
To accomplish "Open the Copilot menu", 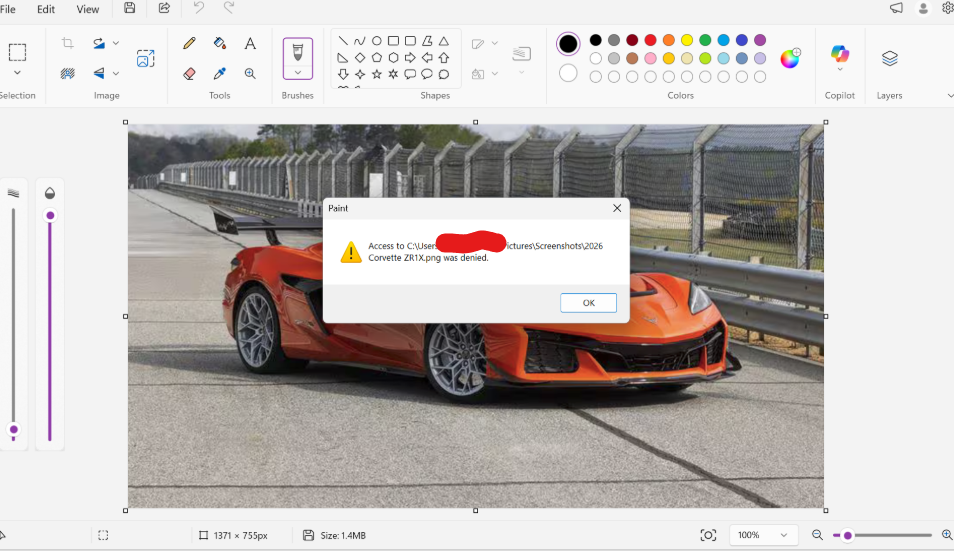I will point(840,58).
